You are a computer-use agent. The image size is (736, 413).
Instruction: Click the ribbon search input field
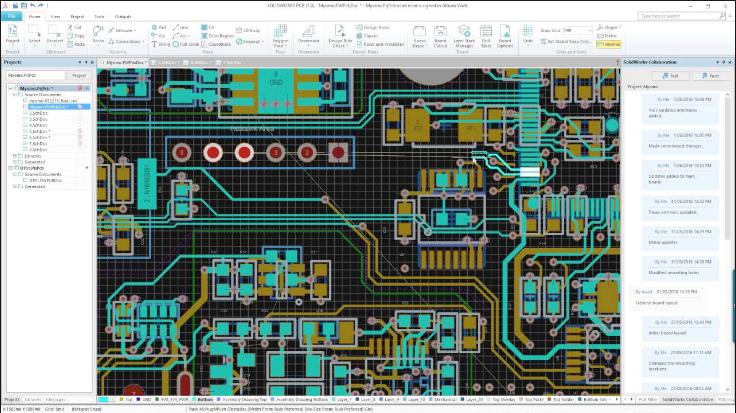[678, 16]
